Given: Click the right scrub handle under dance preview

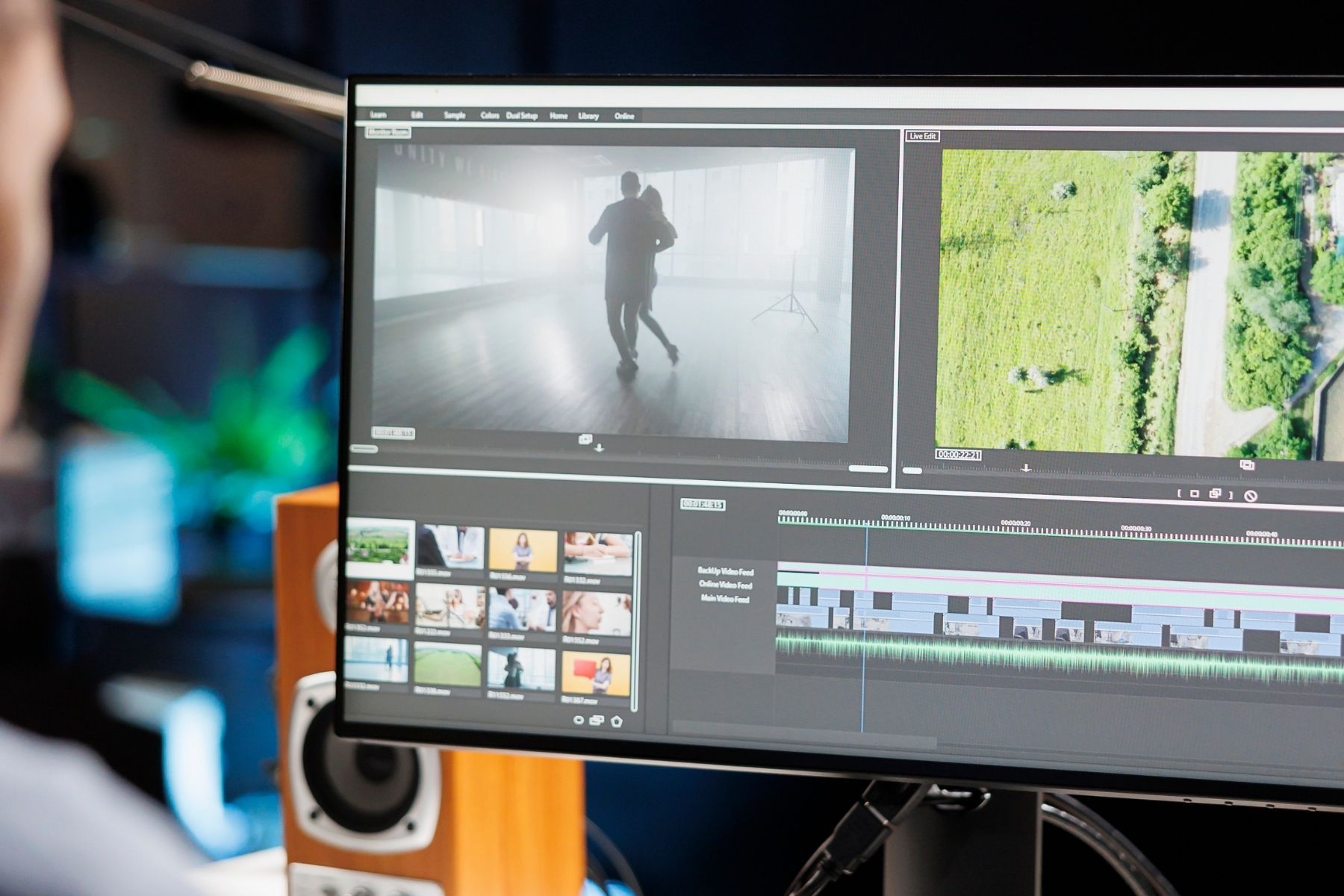Looking at the screenshot, I should pyautogui.click(x=868, y=469).
